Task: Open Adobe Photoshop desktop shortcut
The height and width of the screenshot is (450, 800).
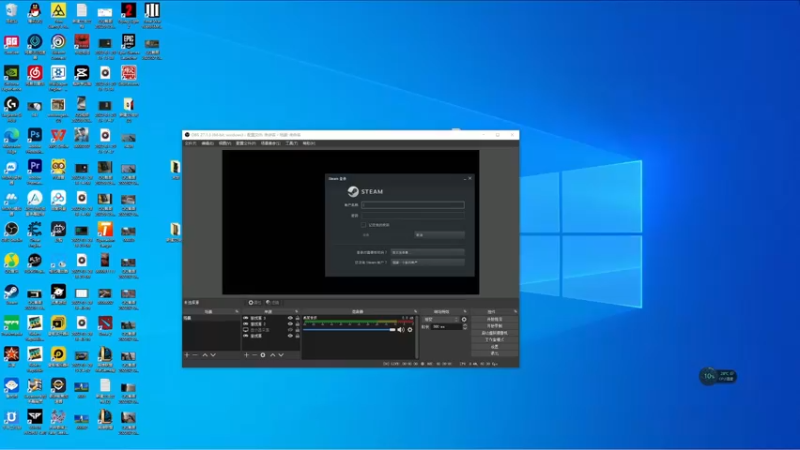Action: click(35, 140)
